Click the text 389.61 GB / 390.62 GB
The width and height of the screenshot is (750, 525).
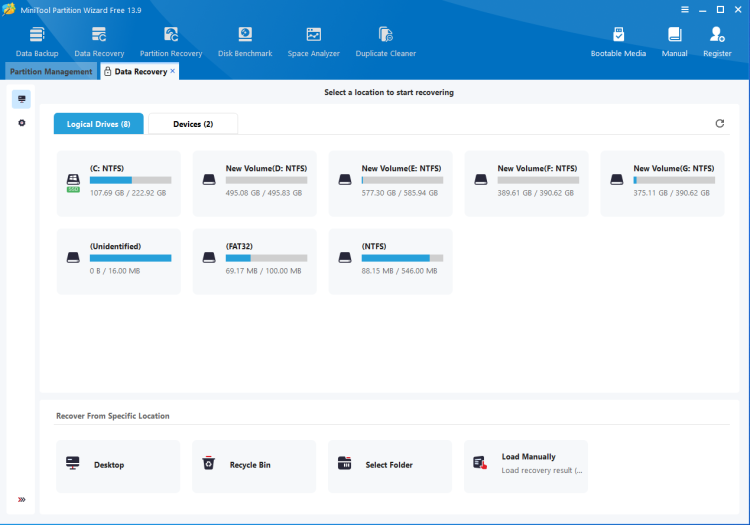tap(536, 193)
